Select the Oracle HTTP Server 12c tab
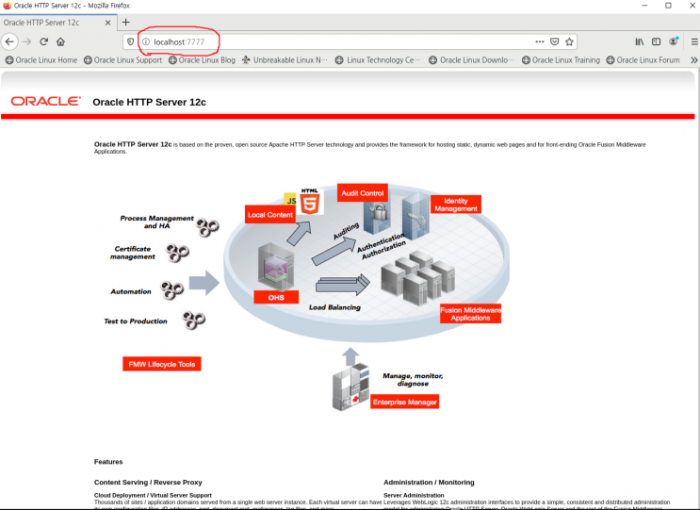Viewport: 700px width, 510px height. (x=58, y=22)
